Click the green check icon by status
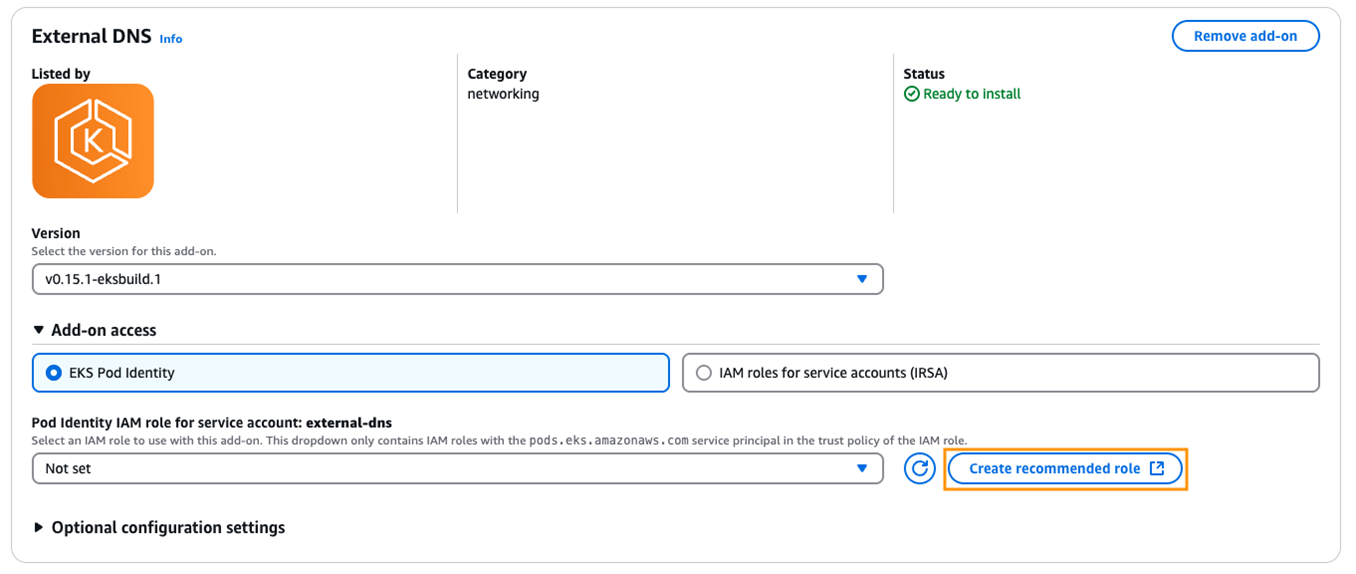Image resolution: width=1356 pixels, height=574 pixels. (911, 94)
